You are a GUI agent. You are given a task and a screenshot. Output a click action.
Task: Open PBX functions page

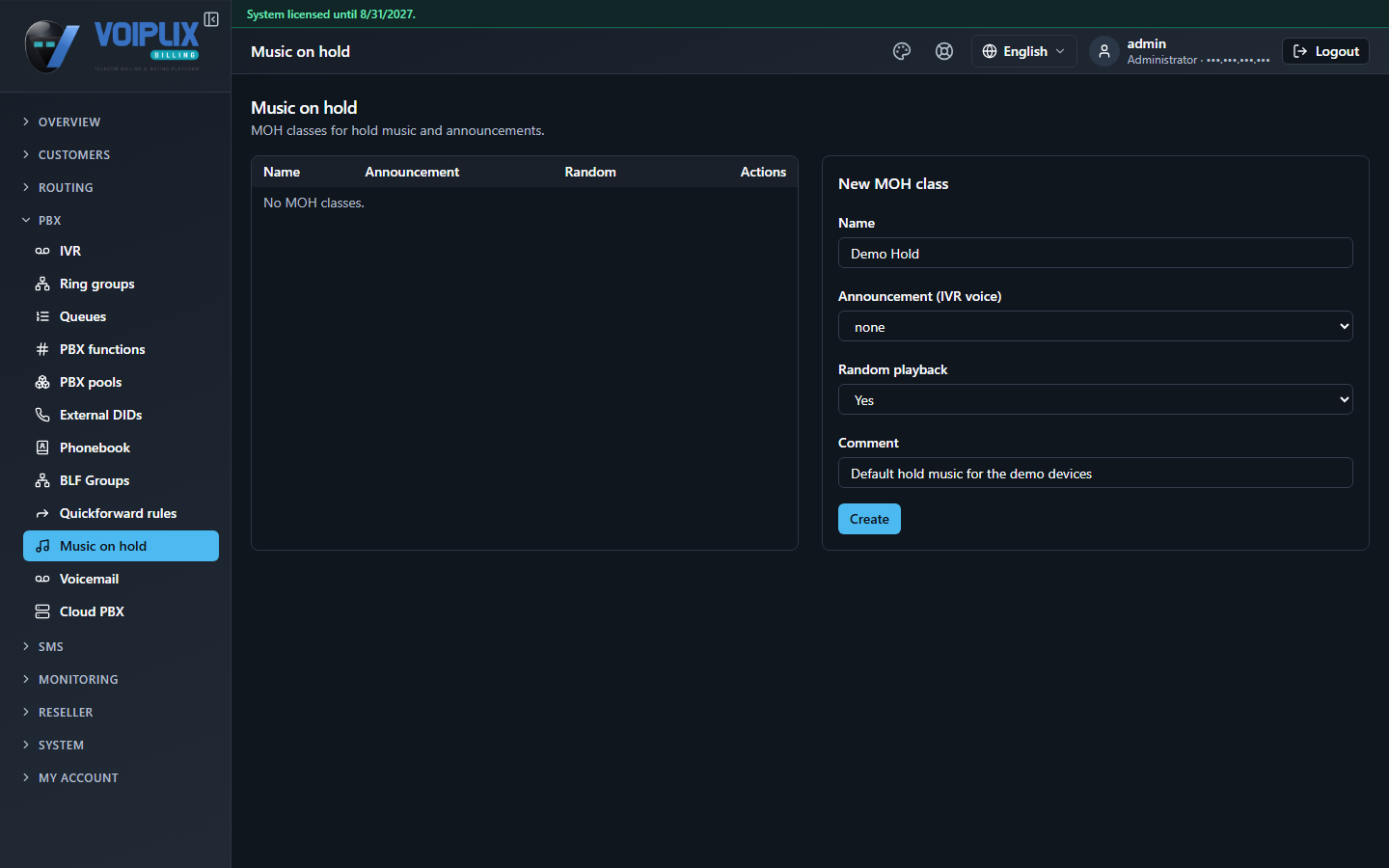click(121, 349)
